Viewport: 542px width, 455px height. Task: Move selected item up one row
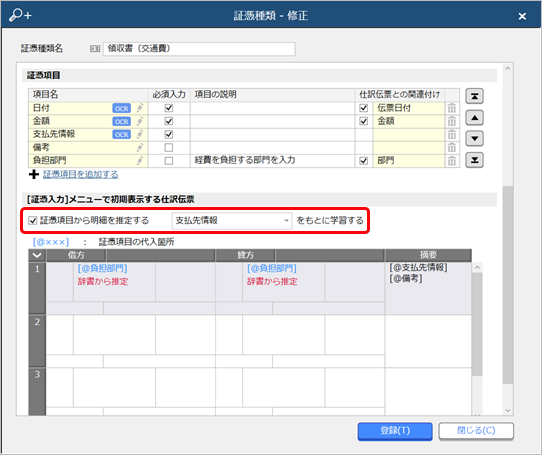[474, 118]
